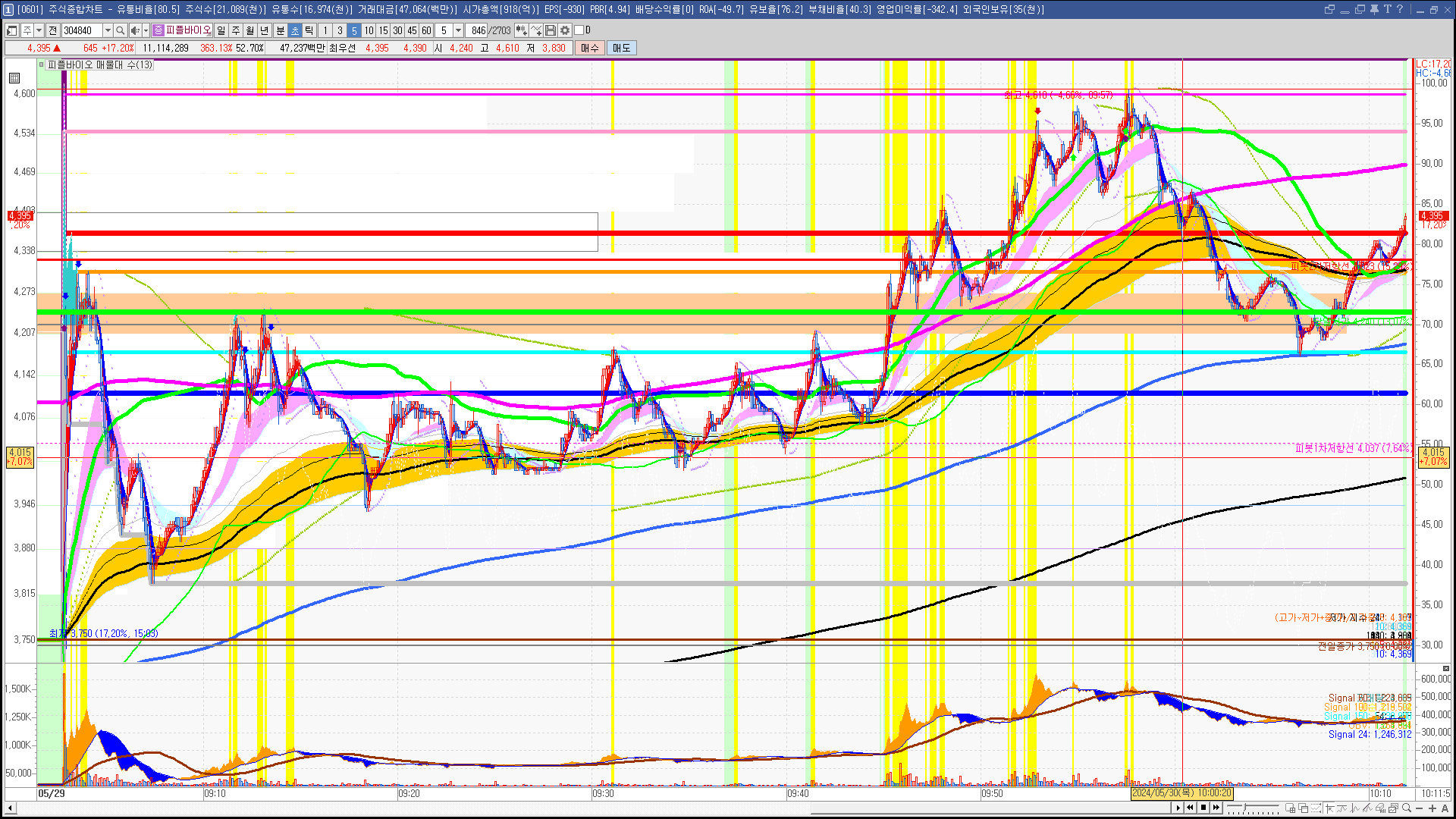Toggle the D checkbox in toolbar

pos(579,30)
